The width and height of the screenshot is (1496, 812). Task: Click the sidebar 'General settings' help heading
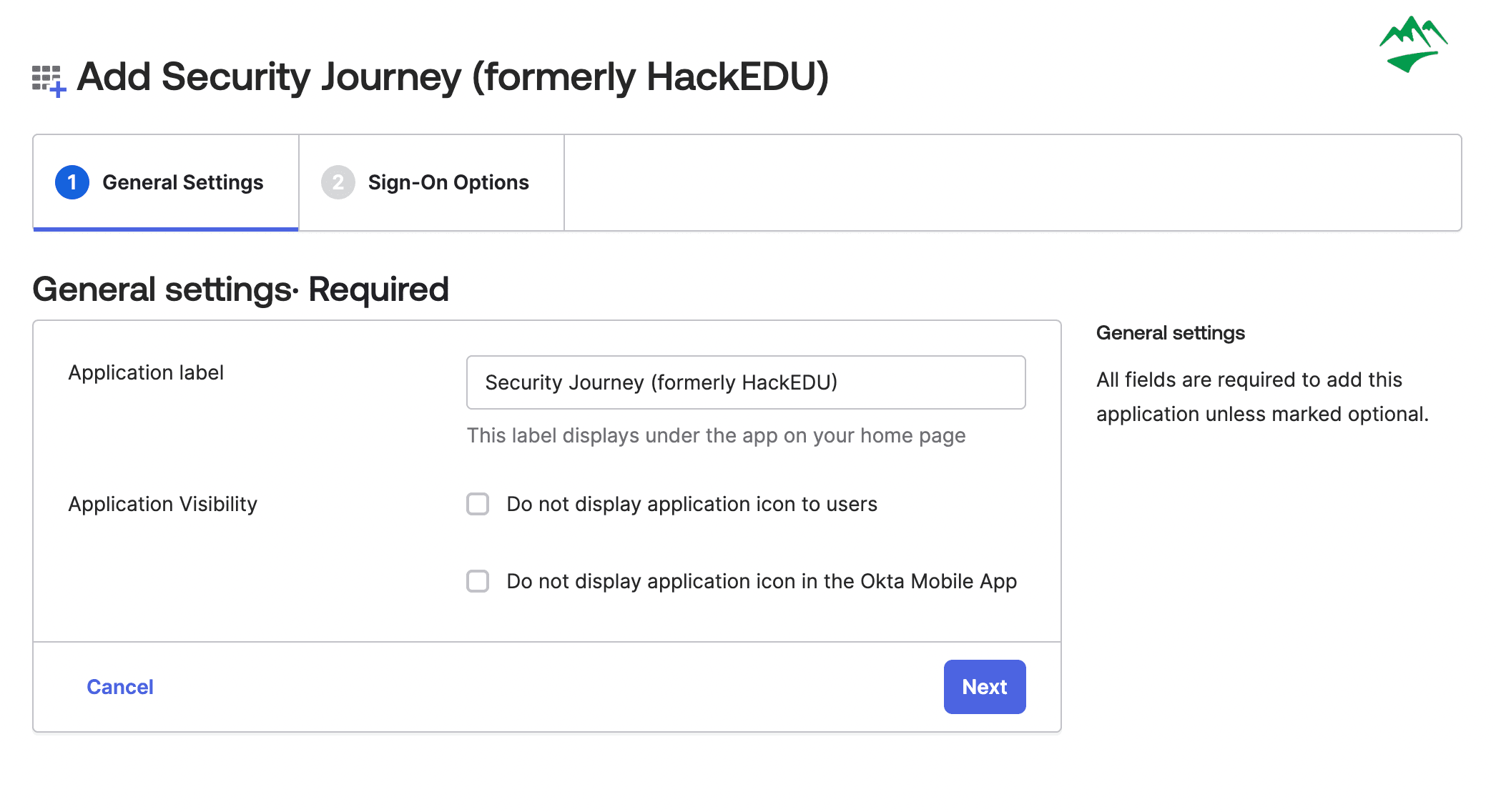click(1170, 333)
